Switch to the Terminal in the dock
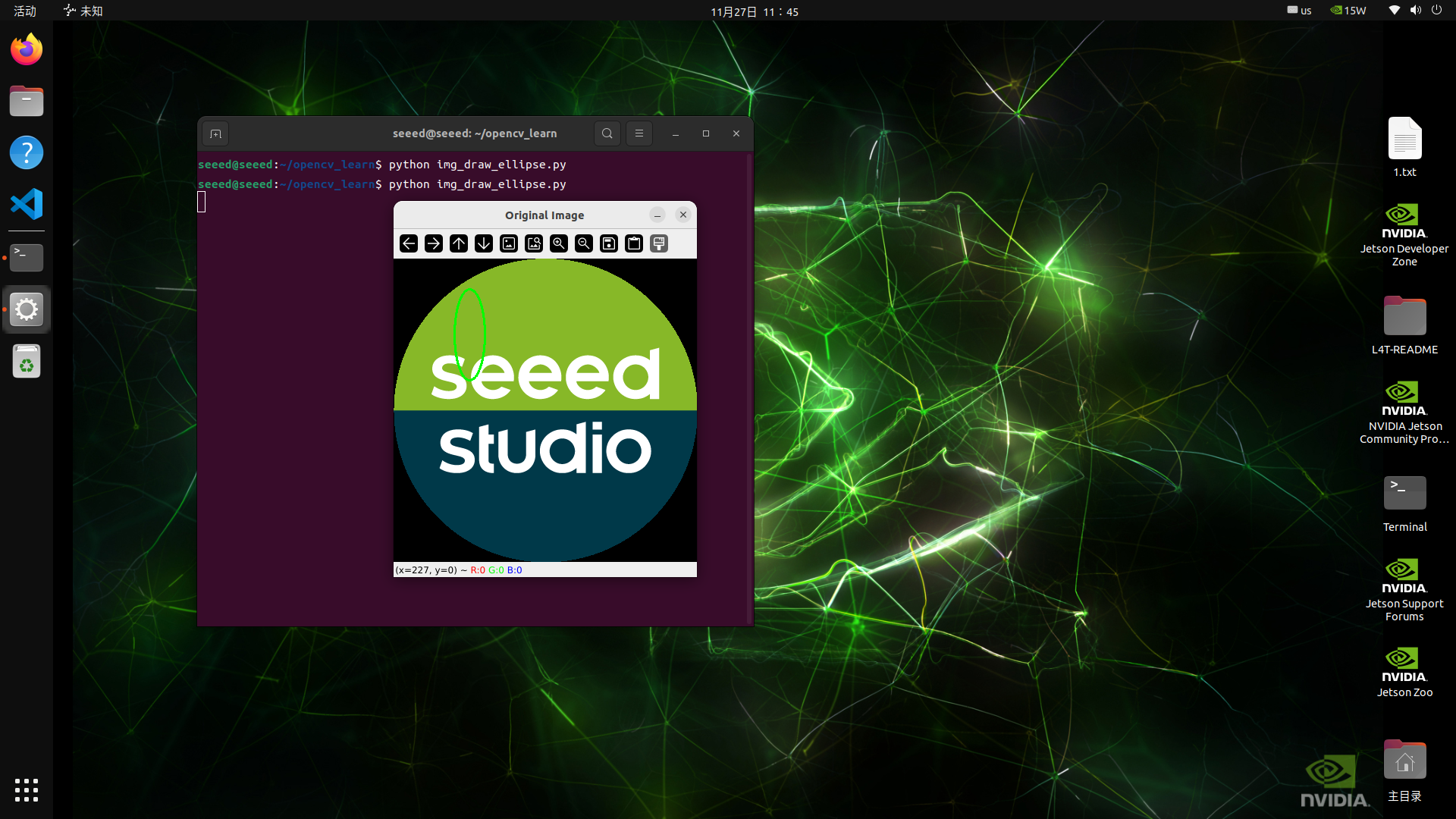 (x=27, y=258)
